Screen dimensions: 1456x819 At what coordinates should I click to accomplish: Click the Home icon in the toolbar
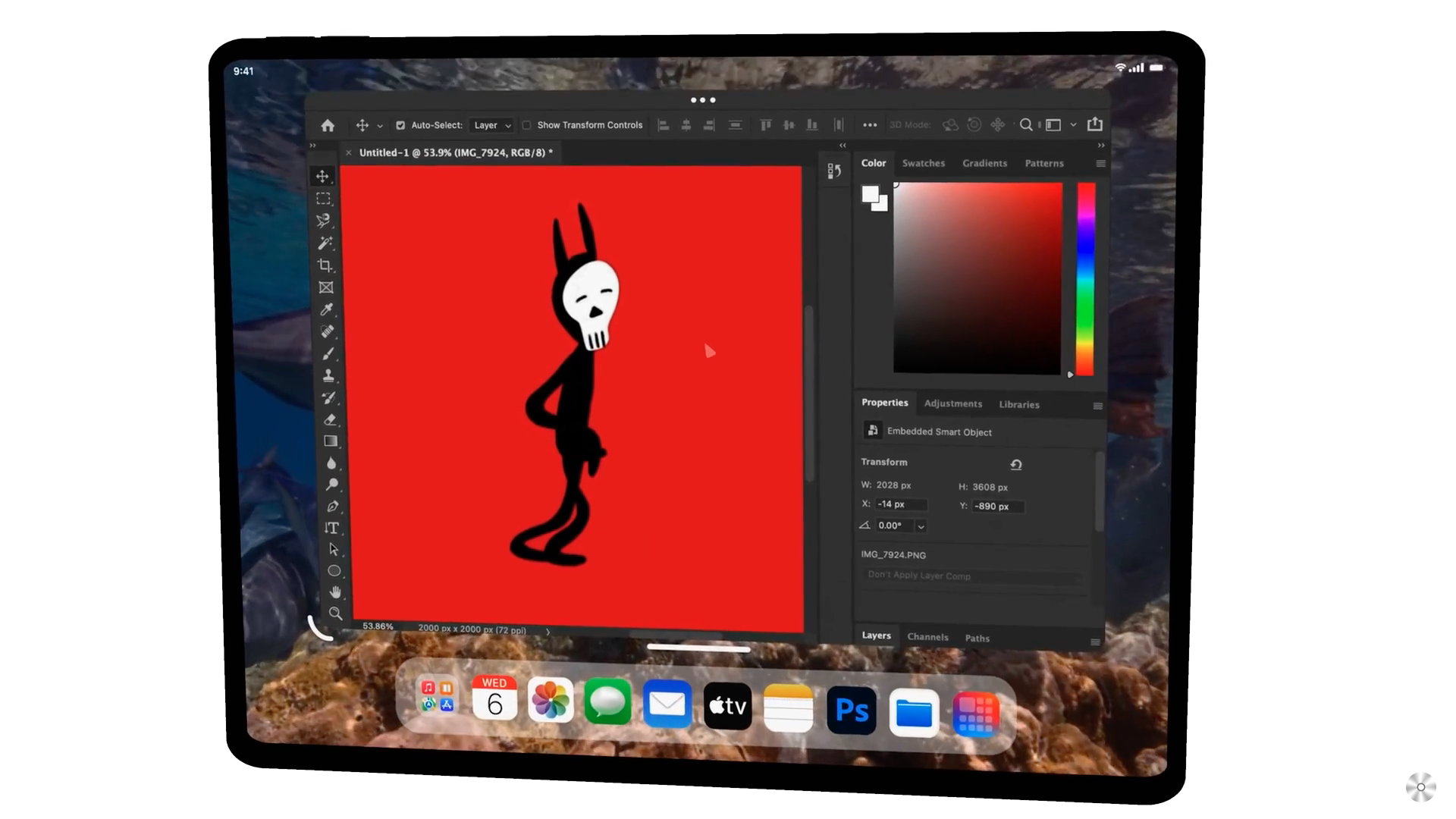[327, 125]
